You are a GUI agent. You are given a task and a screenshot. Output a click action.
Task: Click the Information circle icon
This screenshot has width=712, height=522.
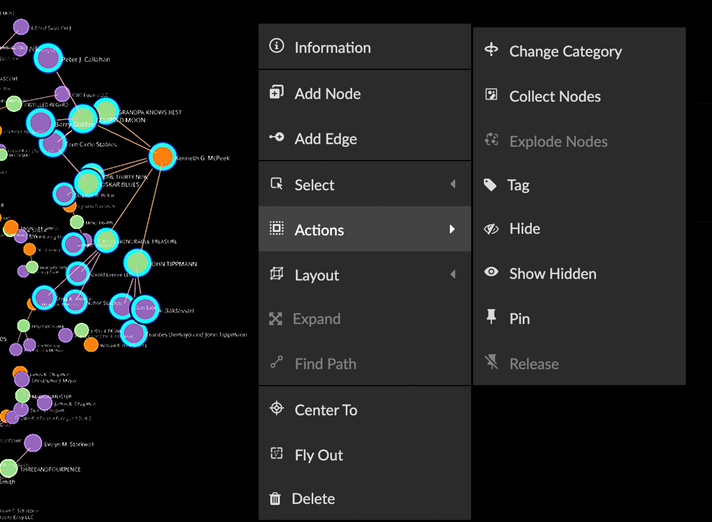(277, 47)
